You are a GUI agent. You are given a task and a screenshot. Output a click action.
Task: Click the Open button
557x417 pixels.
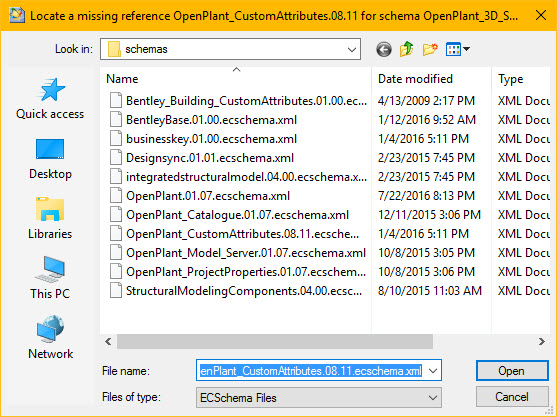(512, 371)
